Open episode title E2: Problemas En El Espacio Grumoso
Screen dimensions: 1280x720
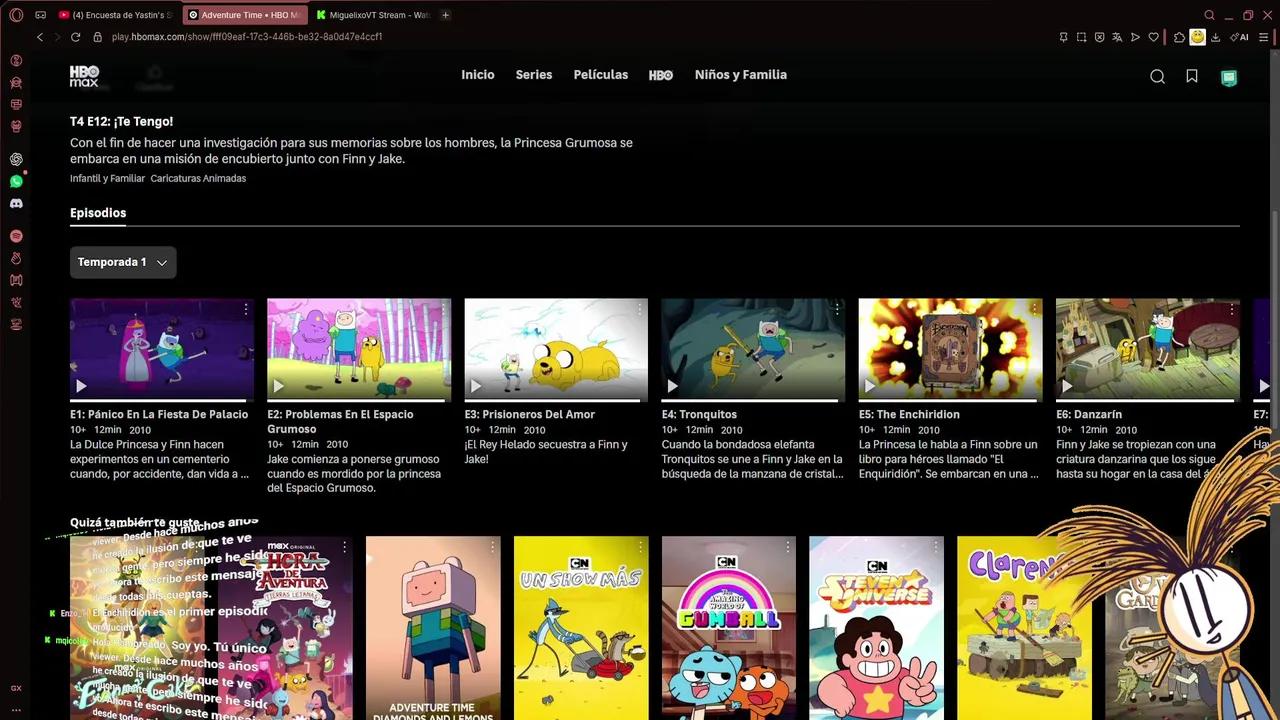click(x=340, y=421)
